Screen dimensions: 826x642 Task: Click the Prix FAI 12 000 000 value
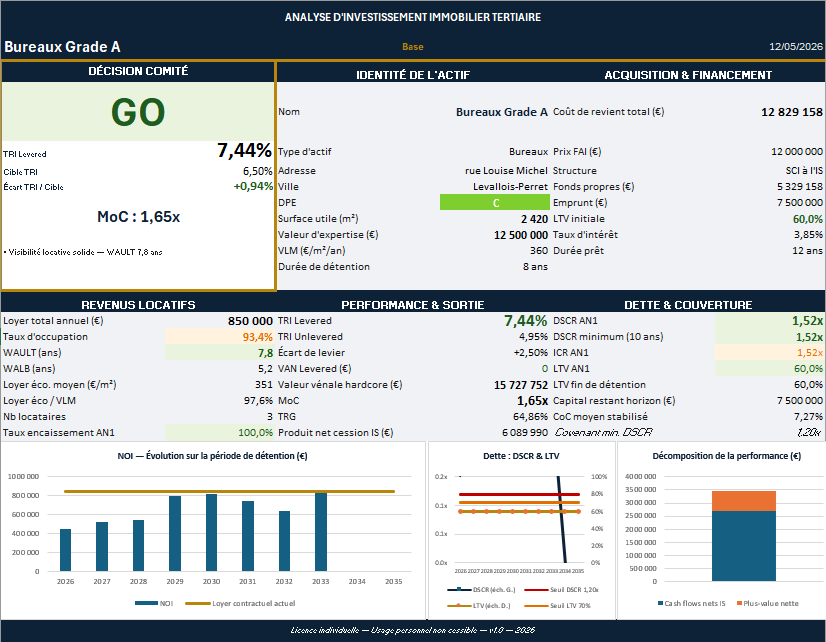pos(796,152)
